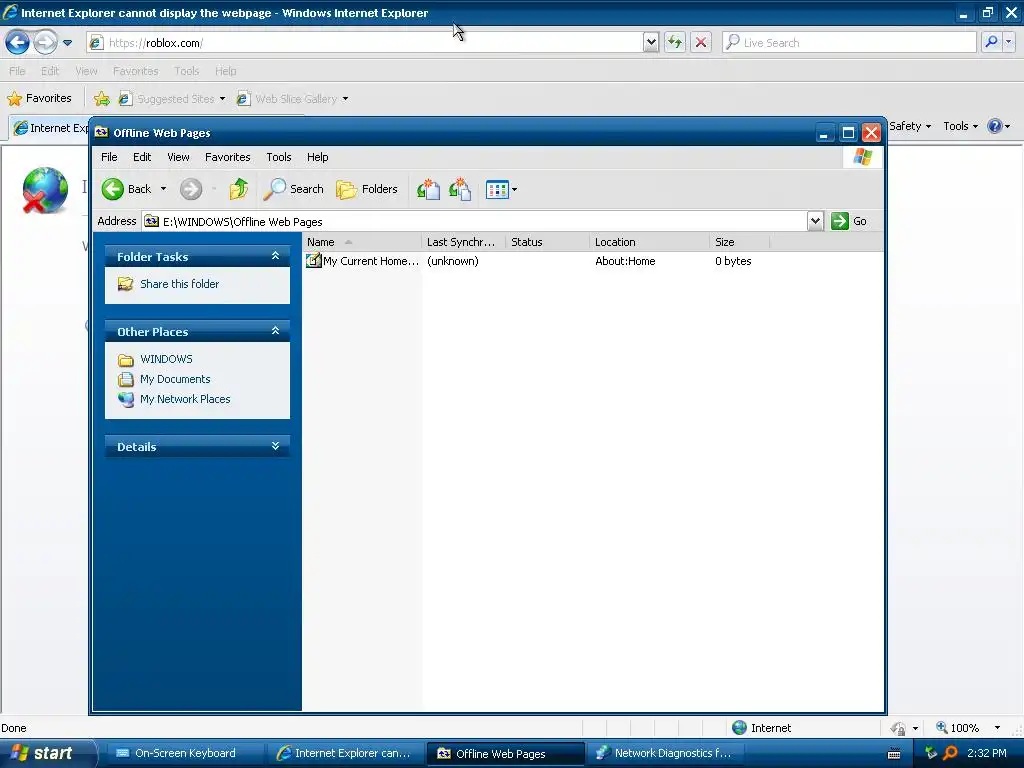The width and height of the screenshot is (1024, 768).
Task: Open My Documents in Other Places
Action: [x=175, y=379]
